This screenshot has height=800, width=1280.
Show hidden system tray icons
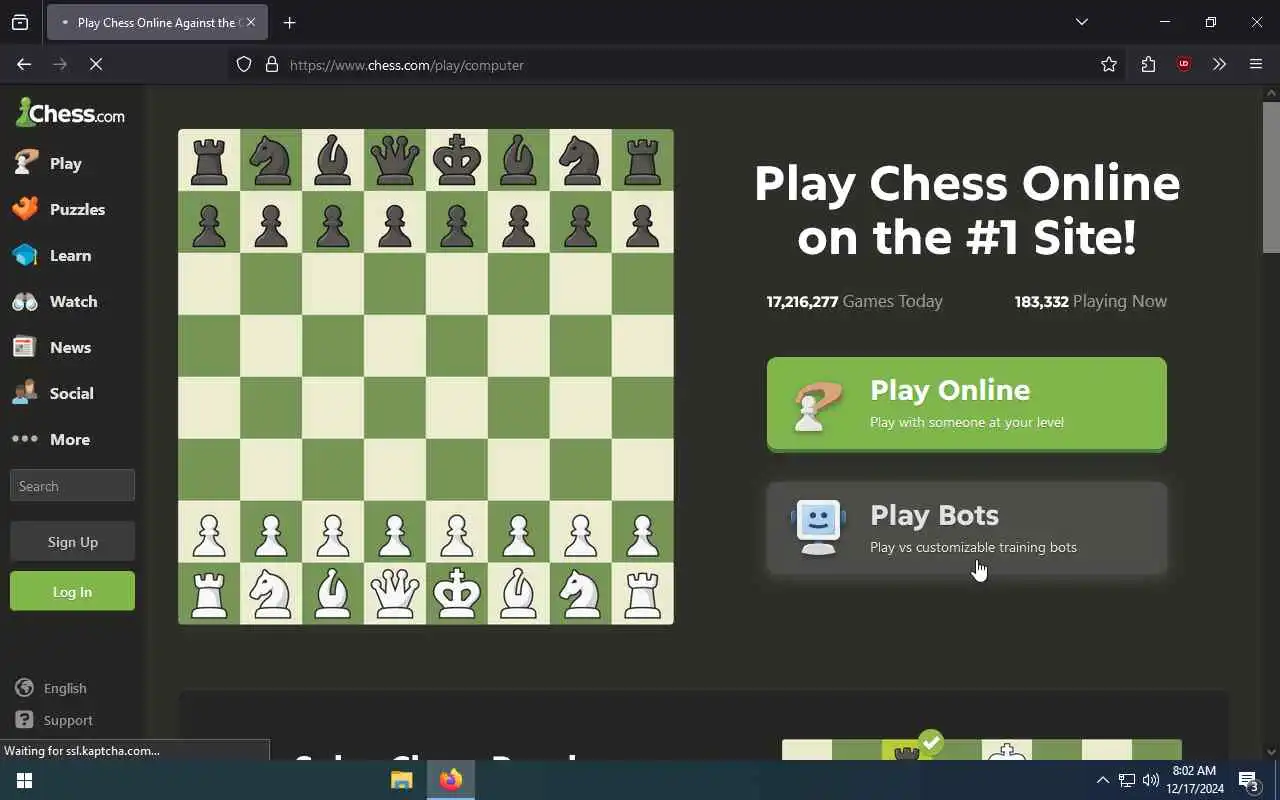coord(1102,780)
